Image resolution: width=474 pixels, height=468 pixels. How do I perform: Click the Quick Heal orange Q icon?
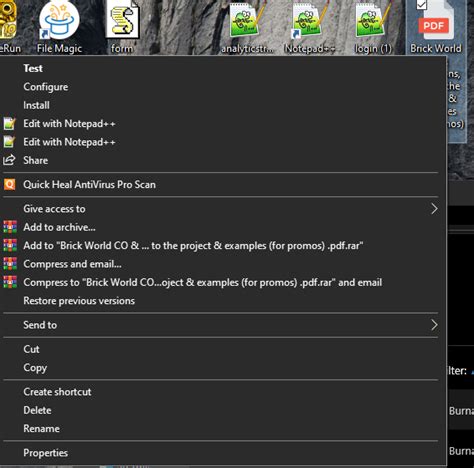(9, 184)
